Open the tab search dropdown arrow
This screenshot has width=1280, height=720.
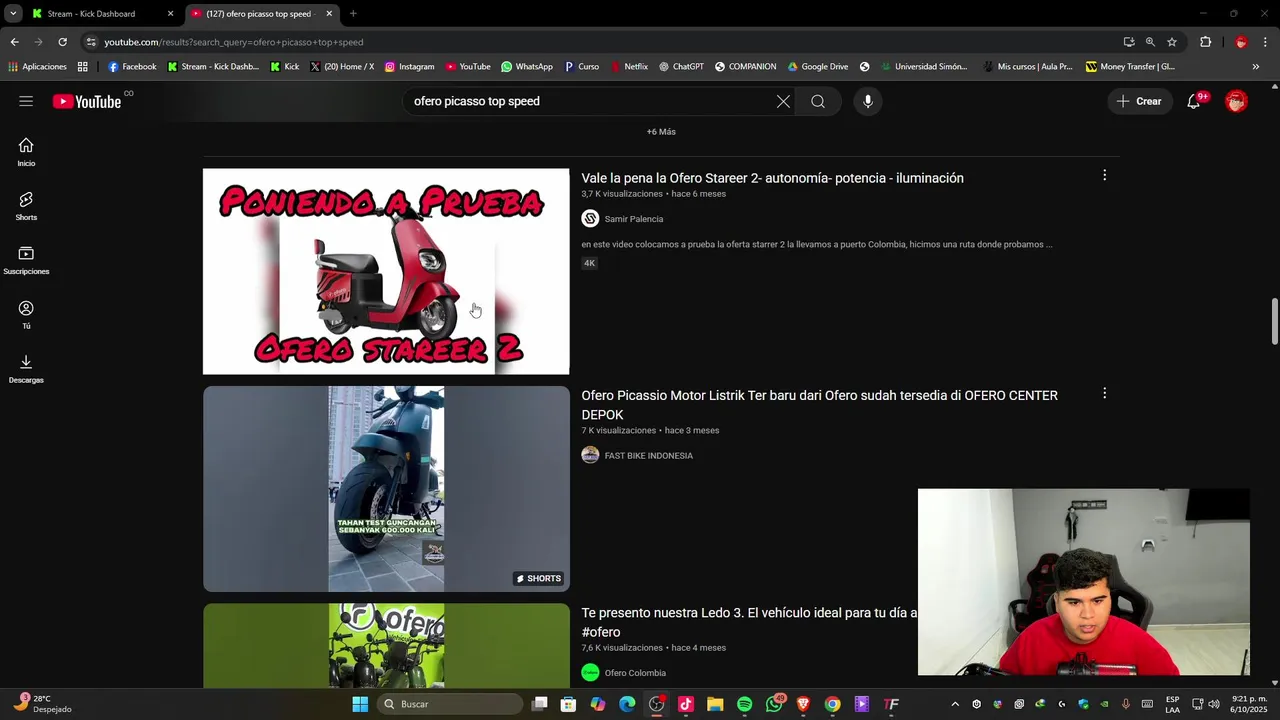tap(13, 14)
